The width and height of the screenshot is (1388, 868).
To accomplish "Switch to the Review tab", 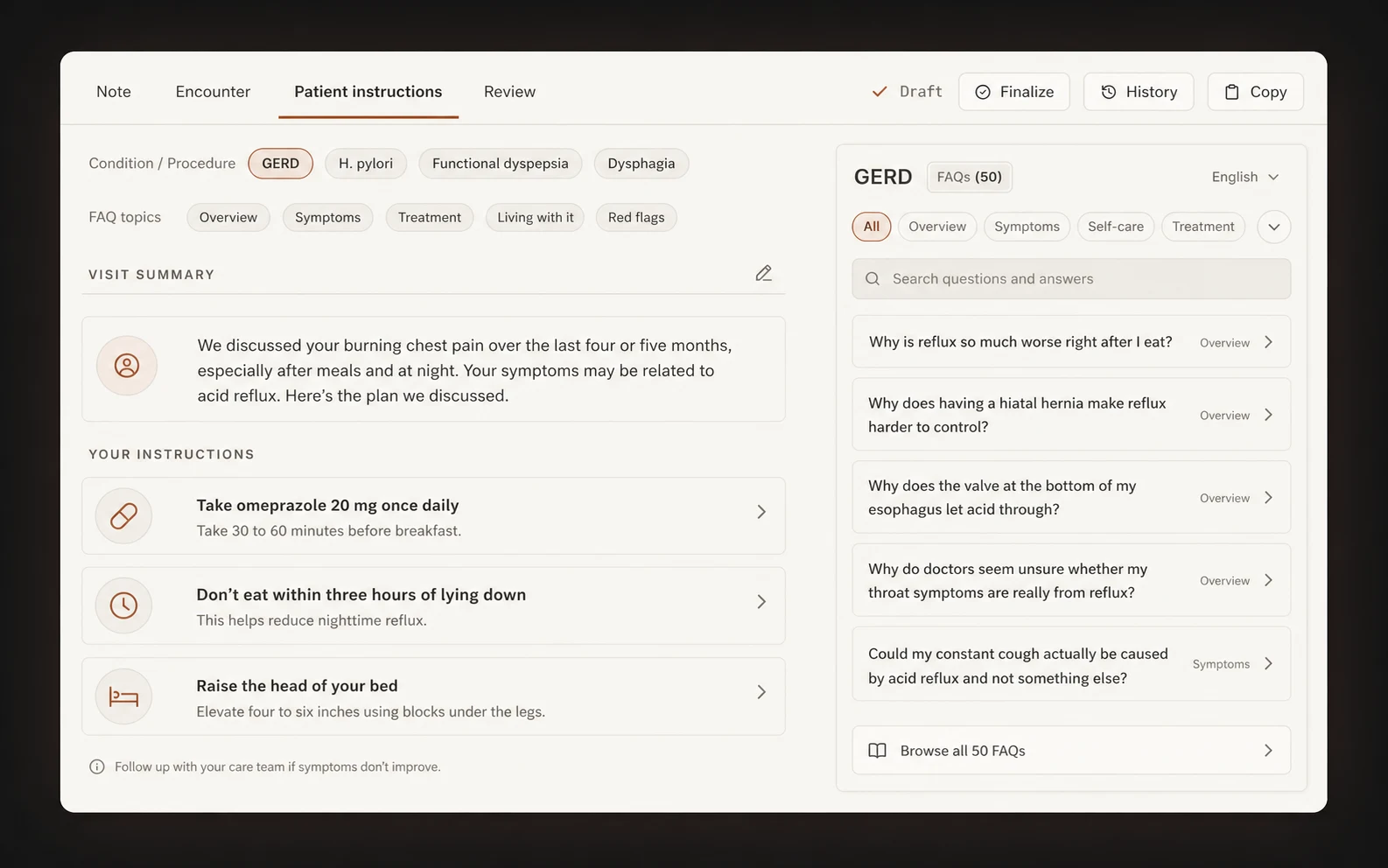I will click(509, 92).
